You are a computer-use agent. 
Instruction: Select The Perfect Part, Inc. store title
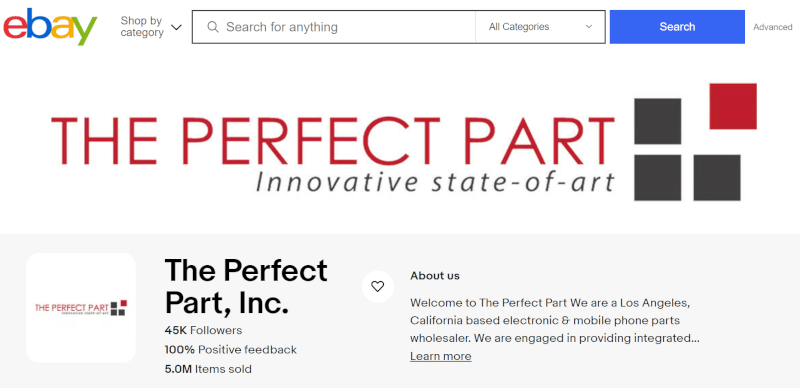click(246, 286)
